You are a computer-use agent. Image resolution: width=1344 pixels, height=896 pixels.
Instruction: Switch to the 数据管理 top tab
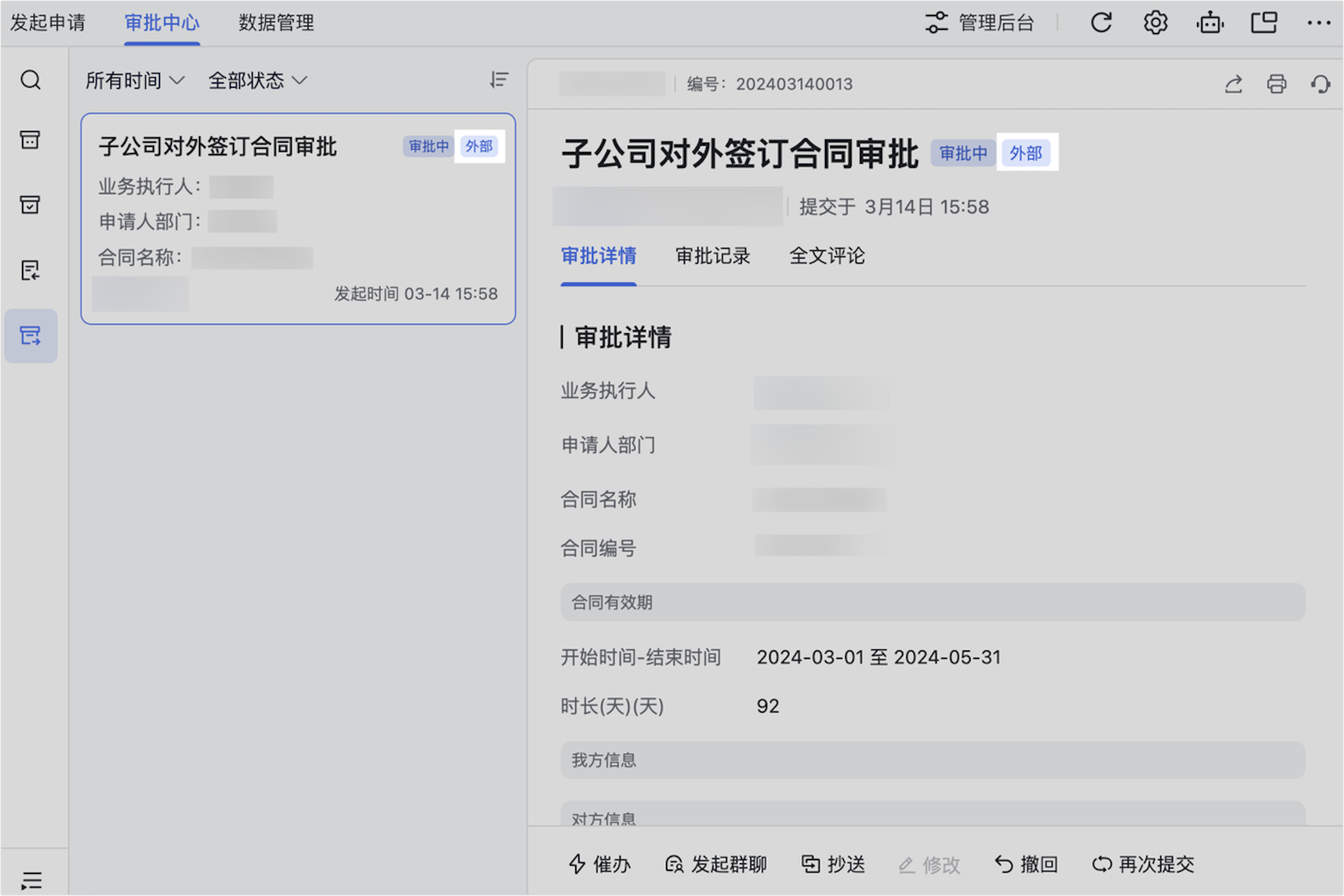pyautogui.click(x=276, y=23)
